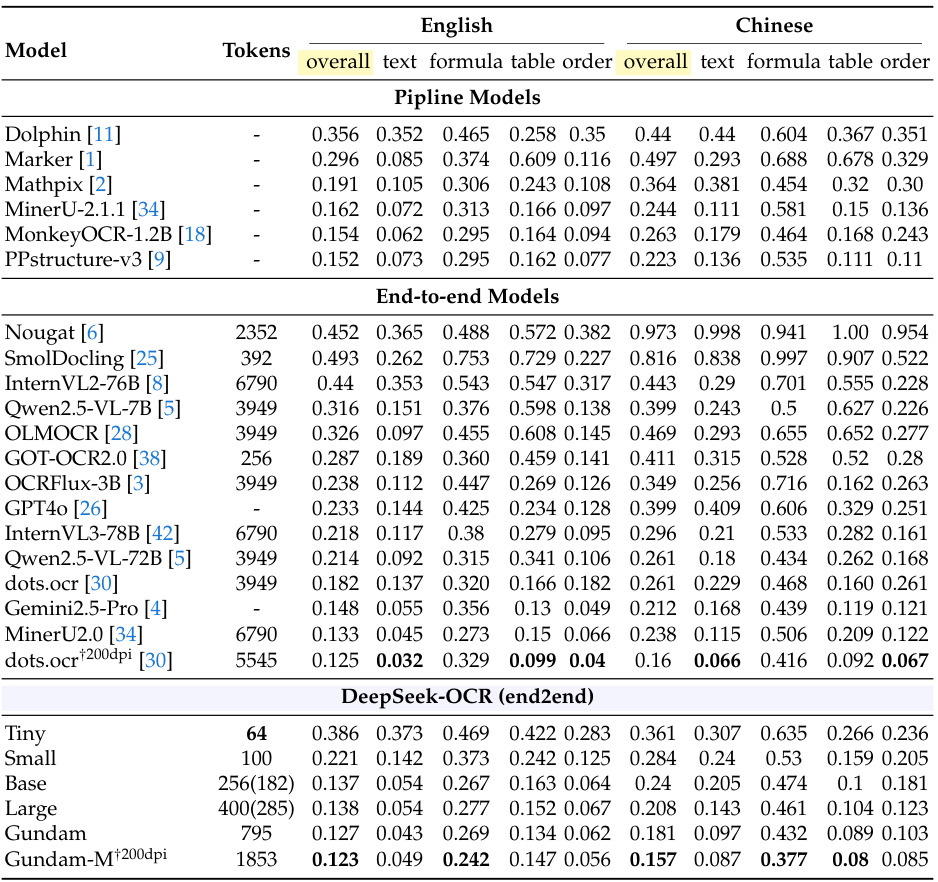Open OCRFlux-3B citation [3]
Viewport: 938px width, 882px height.
click(138, 483)
